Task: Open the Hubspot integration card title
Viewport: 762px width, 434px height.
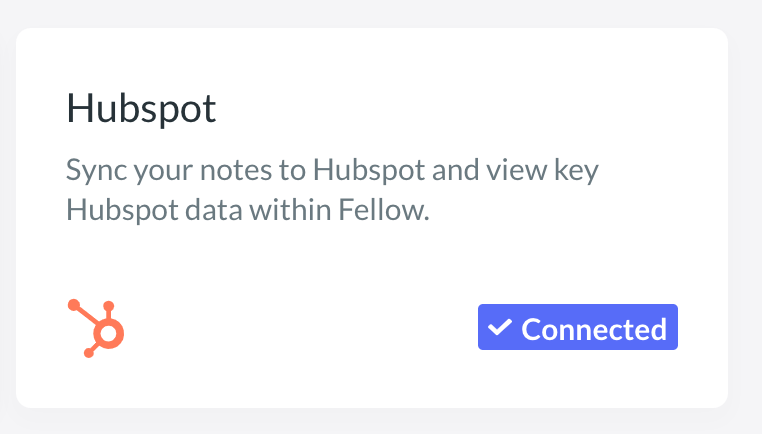Action: click(x=141, y=108)
